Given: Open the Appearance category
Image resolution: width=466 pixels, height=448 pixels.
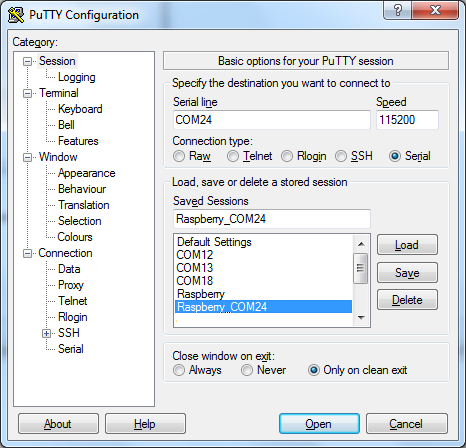Looking at the screenshot, I should pyautogui.click(x=86, y=173).
